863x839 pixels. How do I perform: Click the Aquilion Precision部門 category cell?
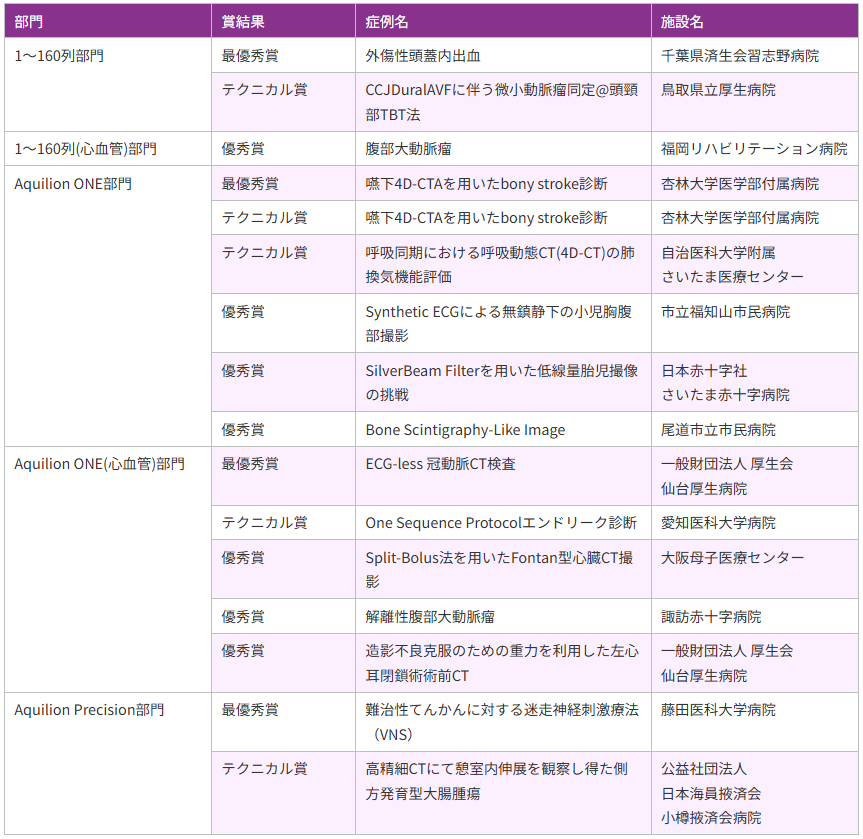pos(90,710)
